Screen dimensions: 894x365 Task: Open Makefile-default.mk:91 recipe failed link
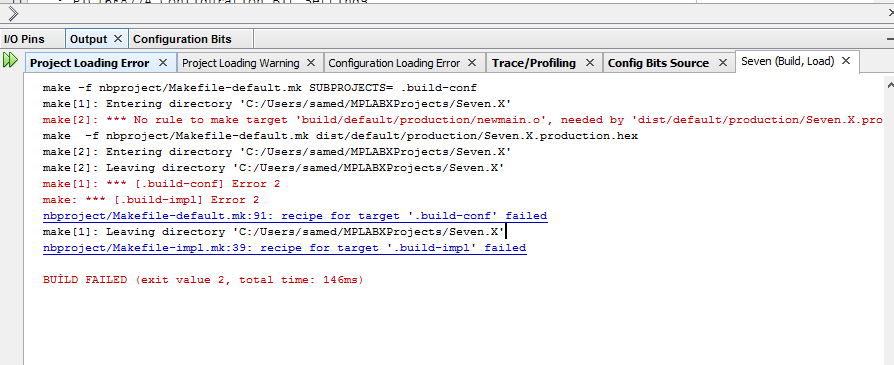point(295,216)
